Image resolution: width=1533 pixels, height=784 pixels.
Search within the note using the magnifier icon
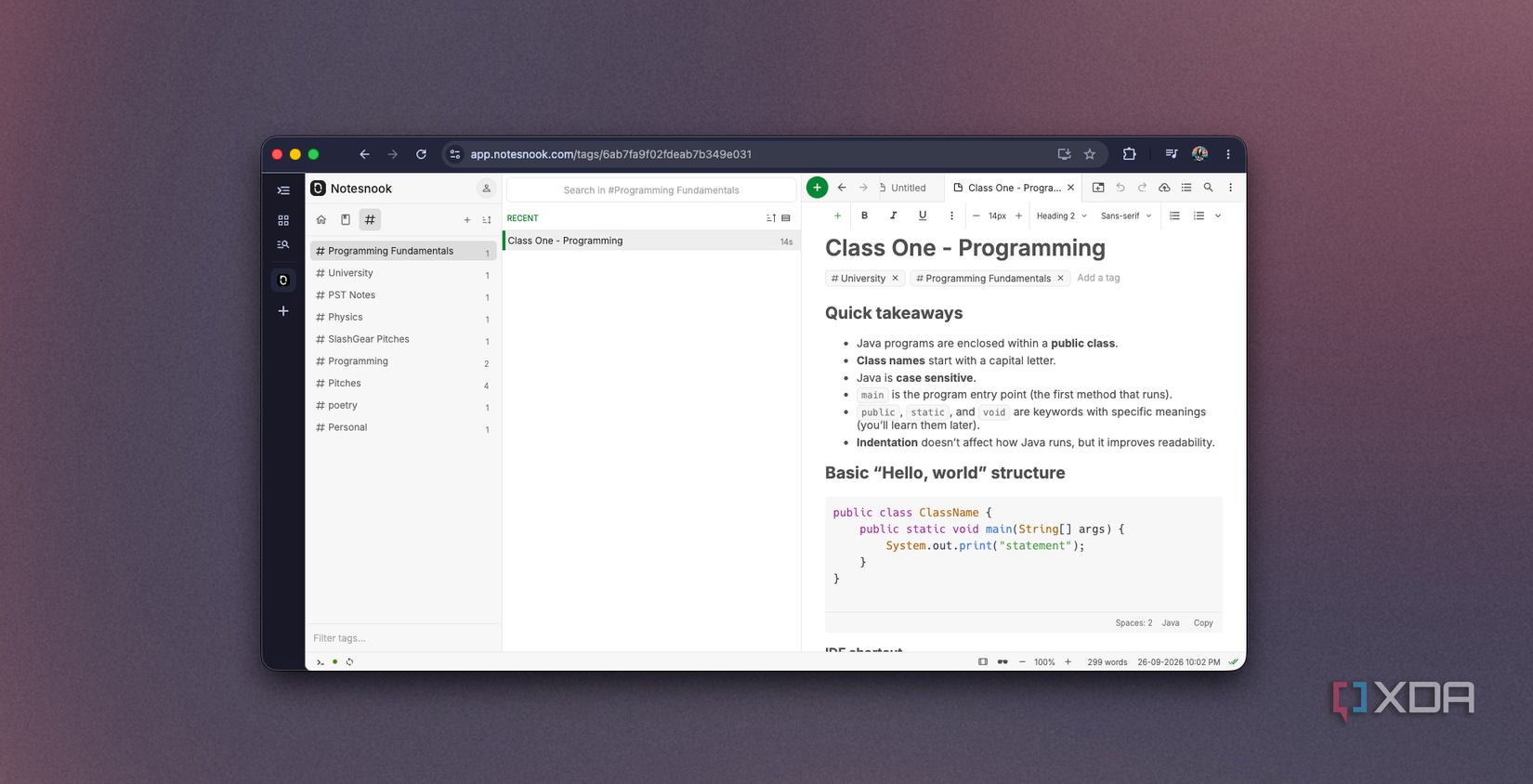click(1208, 188)
